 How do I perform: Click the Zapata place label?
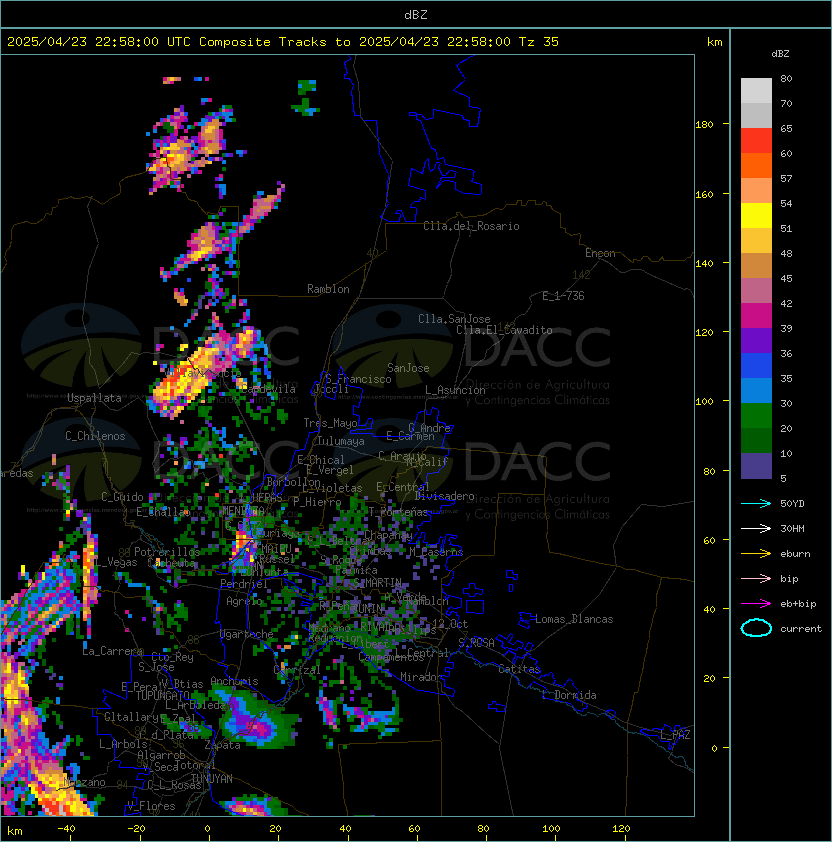pos(222,745)
